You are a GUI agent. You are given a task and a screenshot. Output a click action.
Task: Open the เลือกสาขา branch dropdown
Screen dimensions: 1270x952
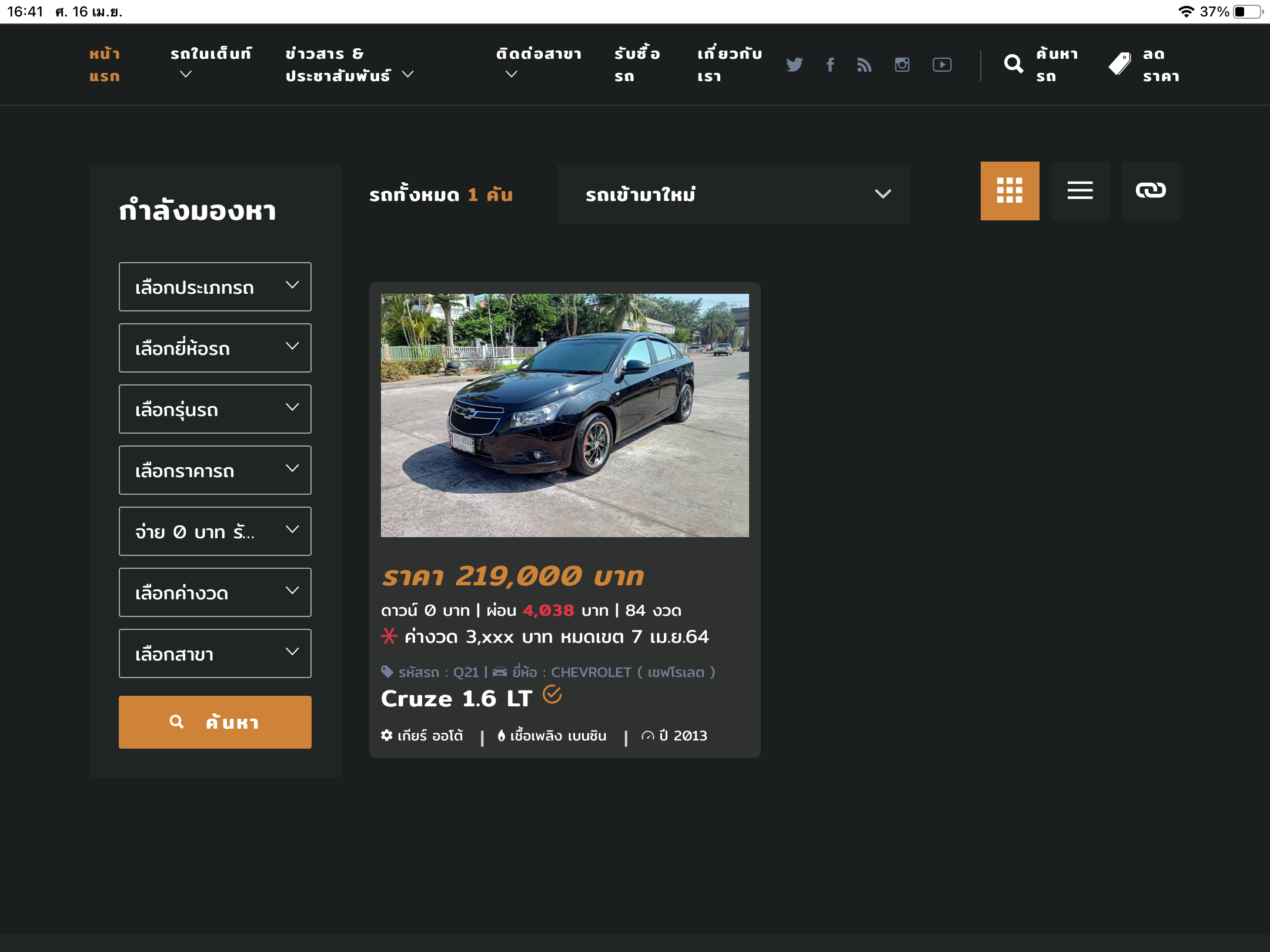click(x=215, y=653)
